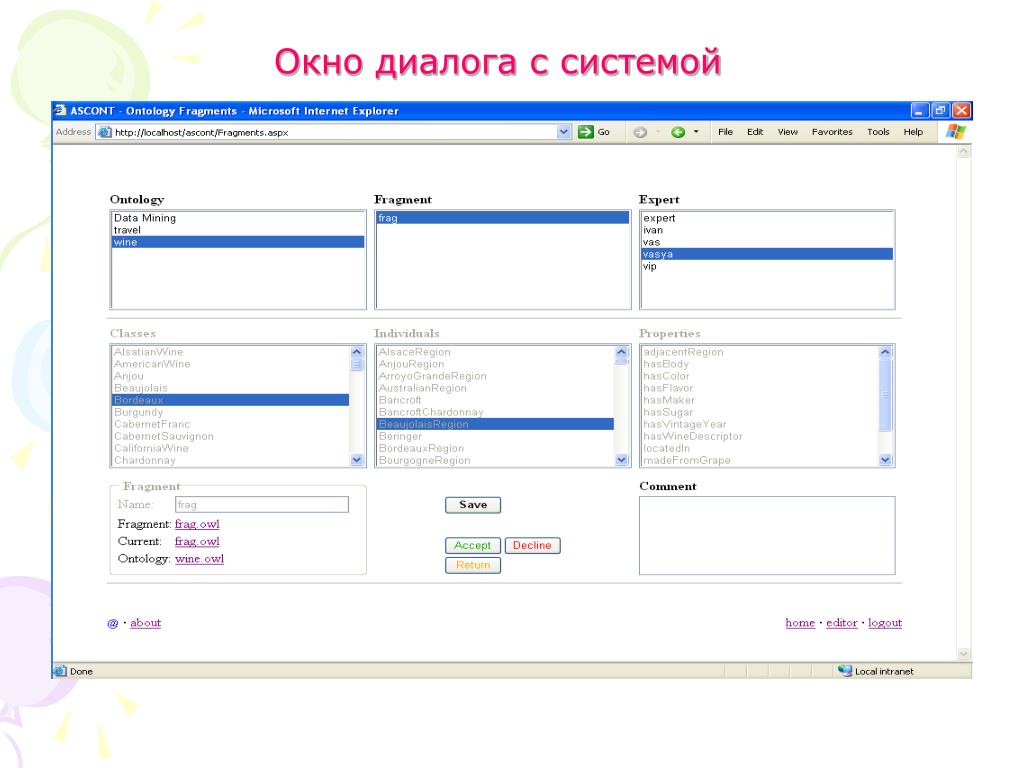Click the green Back navigation arrow
The width and height of the screenshot is (1024, 768).
point(678,132)
